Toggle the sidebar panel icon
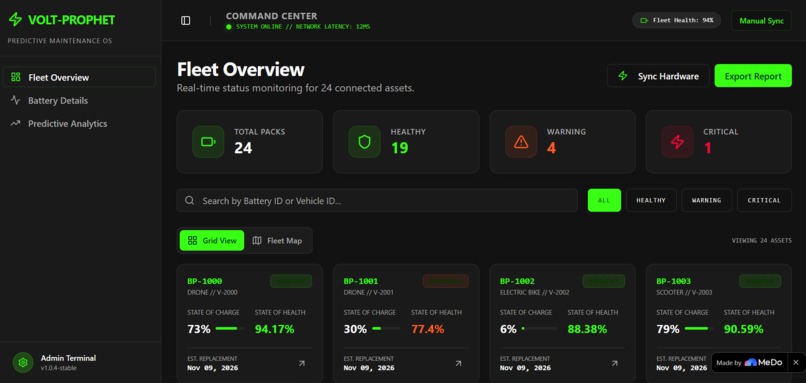The height and width of the screenshot is (383, 806). tap(186, 20)
